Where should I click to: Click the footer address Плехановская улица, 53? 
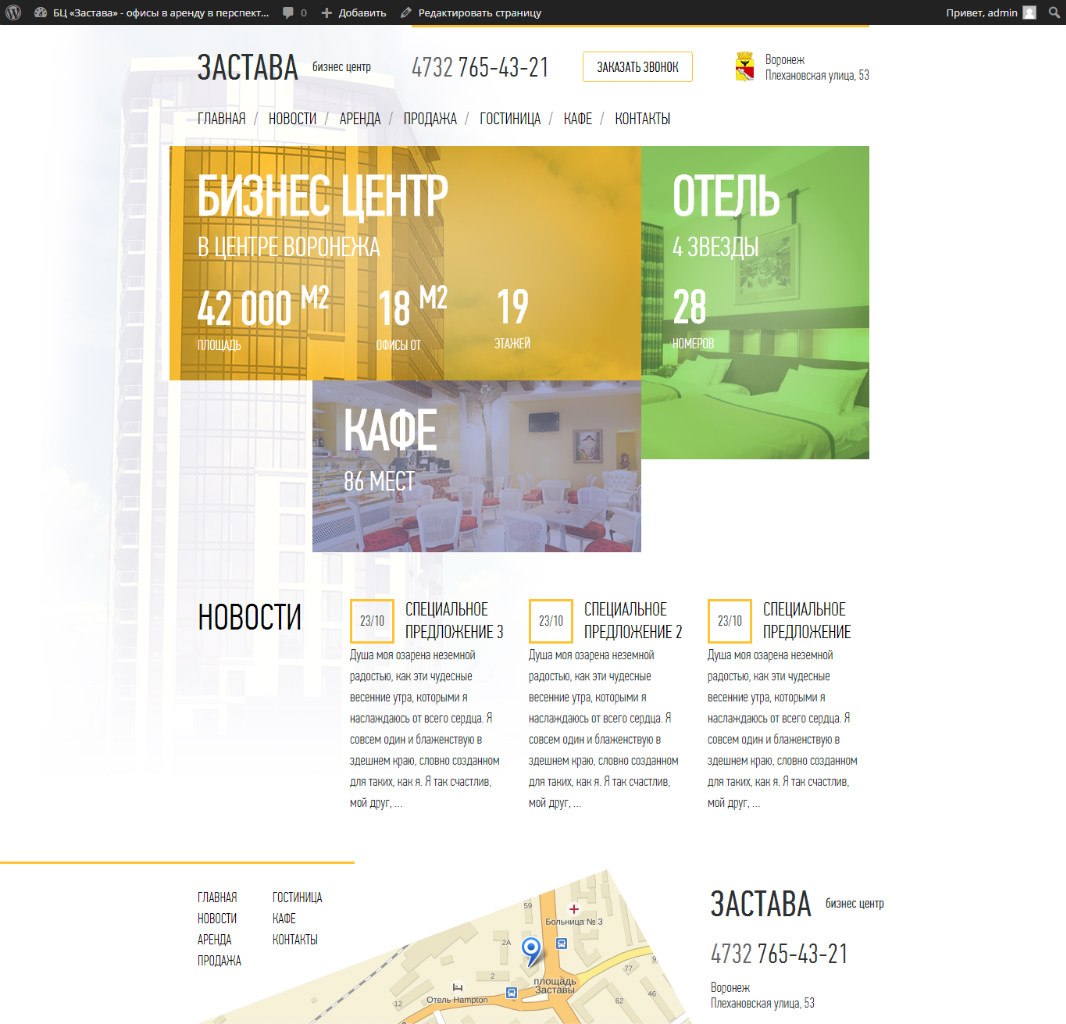(762, 1003)
